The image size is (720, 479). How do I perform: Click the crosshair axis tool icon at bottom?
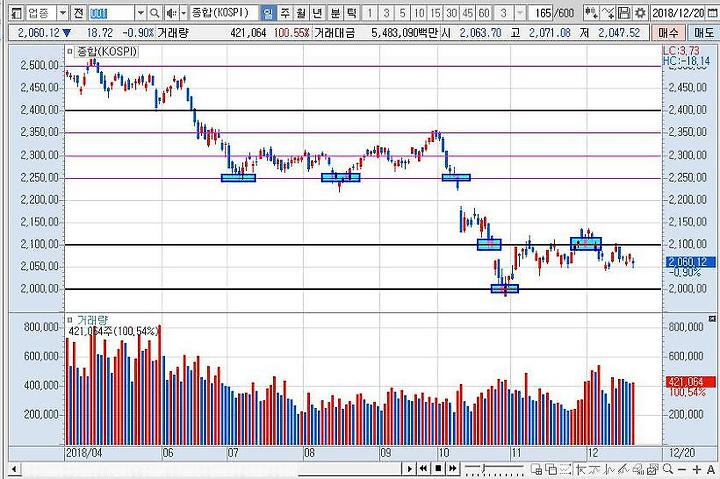tap(581, 469)
